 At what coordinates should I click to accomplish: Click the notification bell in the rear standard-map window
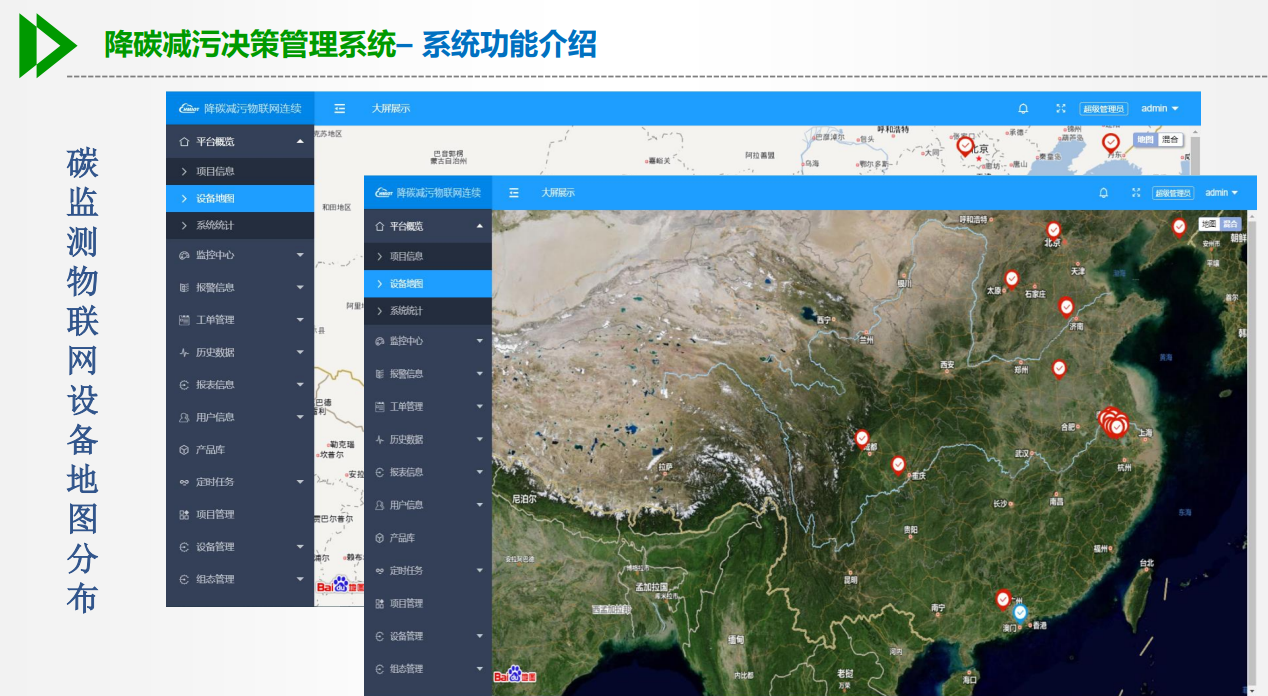pos(1023,108)
